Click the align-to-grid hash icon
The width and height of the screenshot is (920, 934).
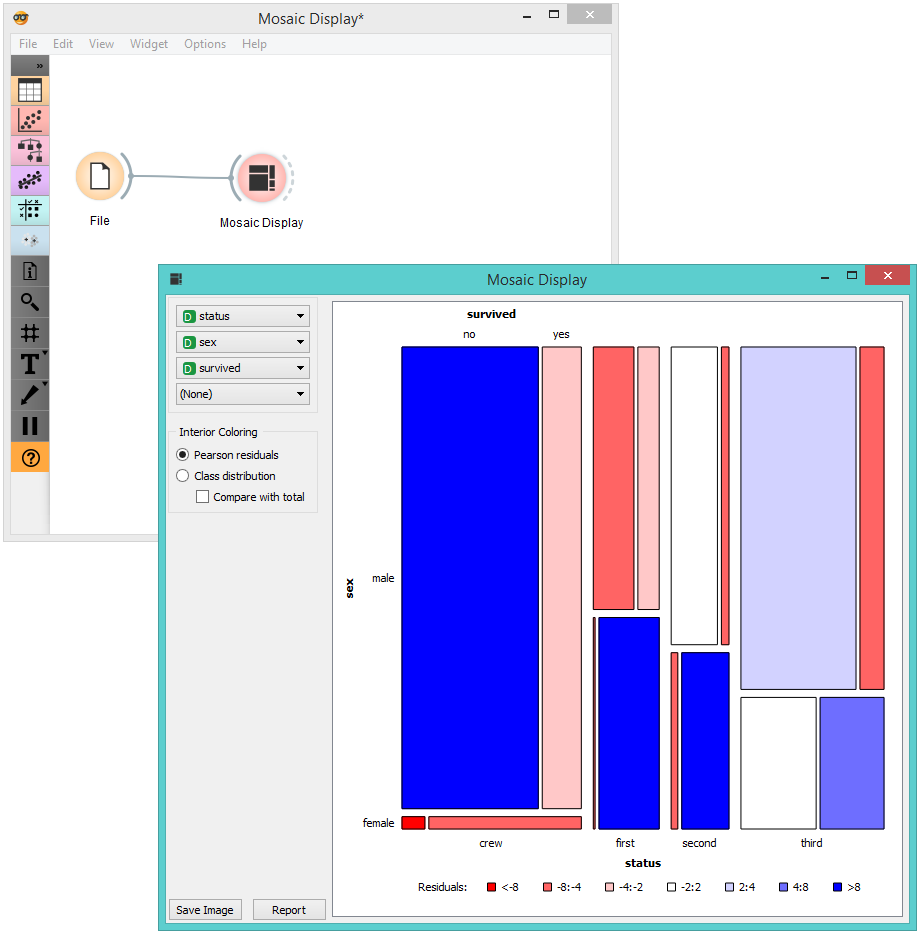(x=29, y=333)
